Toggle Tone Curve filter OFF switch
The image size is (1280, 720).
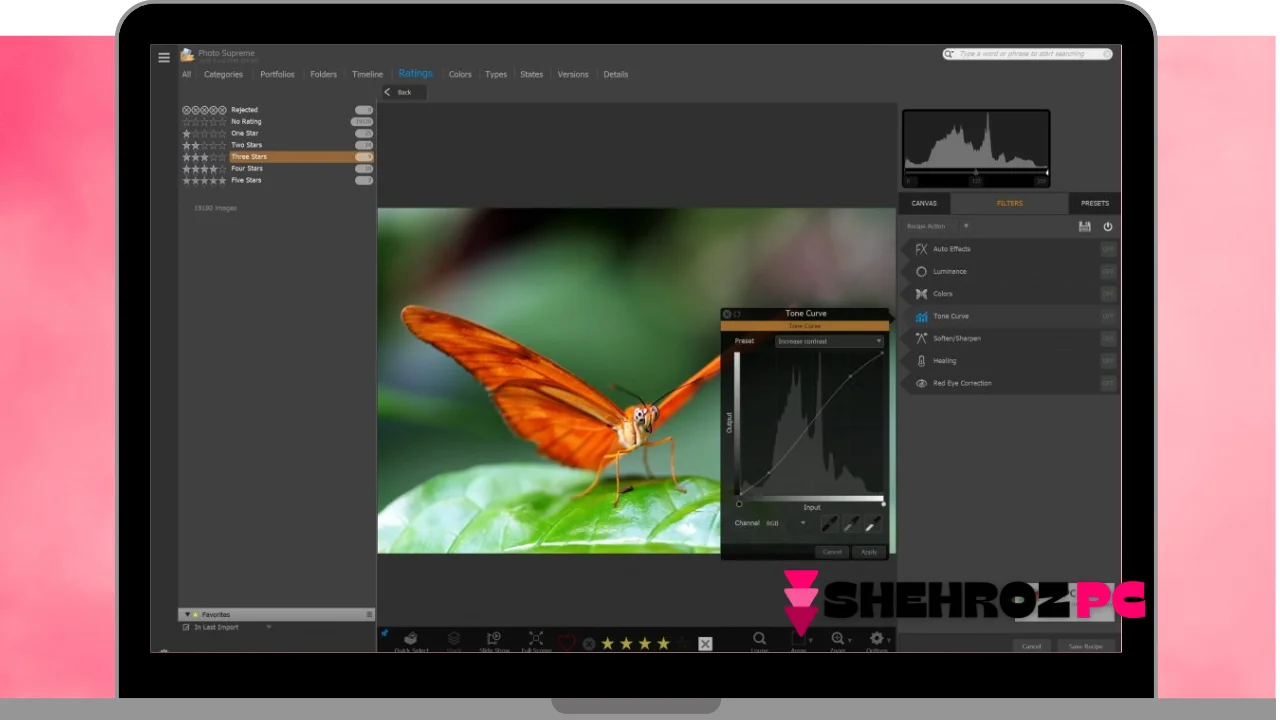[1108, 316]
